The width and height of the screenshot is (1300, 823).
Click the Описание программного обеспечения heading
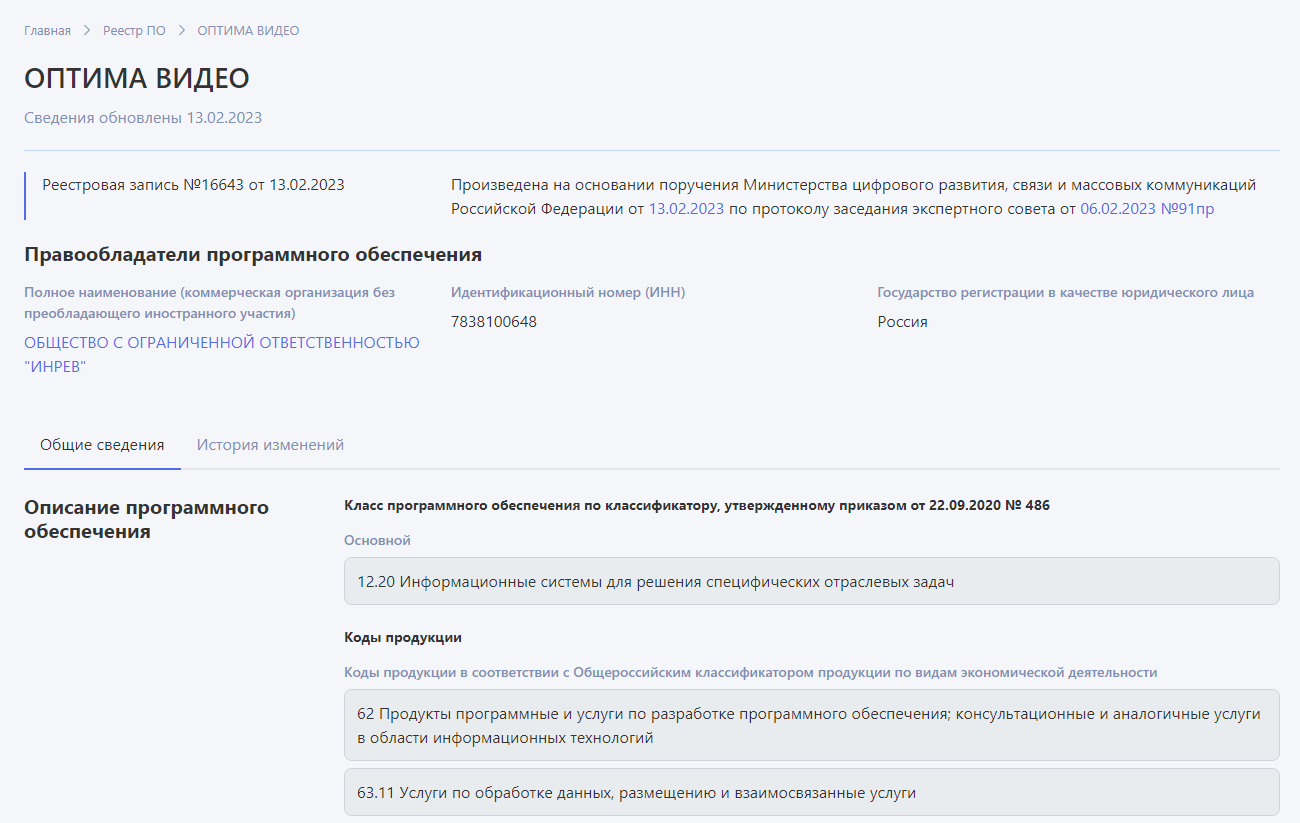146,519
